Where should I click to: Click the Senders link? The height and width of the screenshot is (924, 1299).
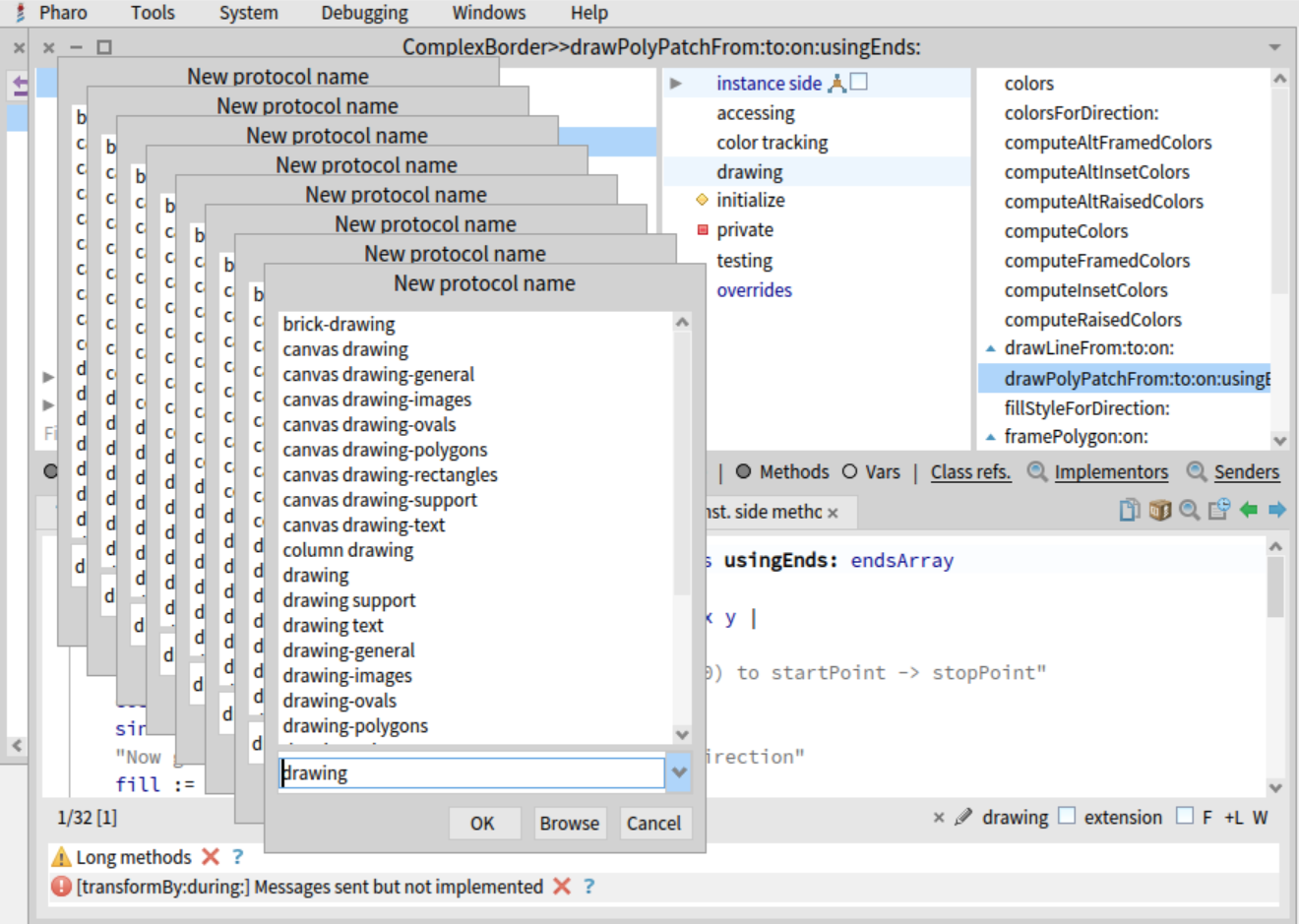click(1247, 471)
